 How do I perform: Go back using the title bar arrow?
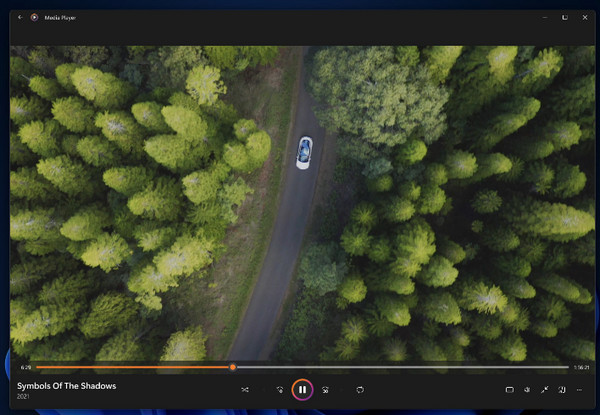coord(19,17)
